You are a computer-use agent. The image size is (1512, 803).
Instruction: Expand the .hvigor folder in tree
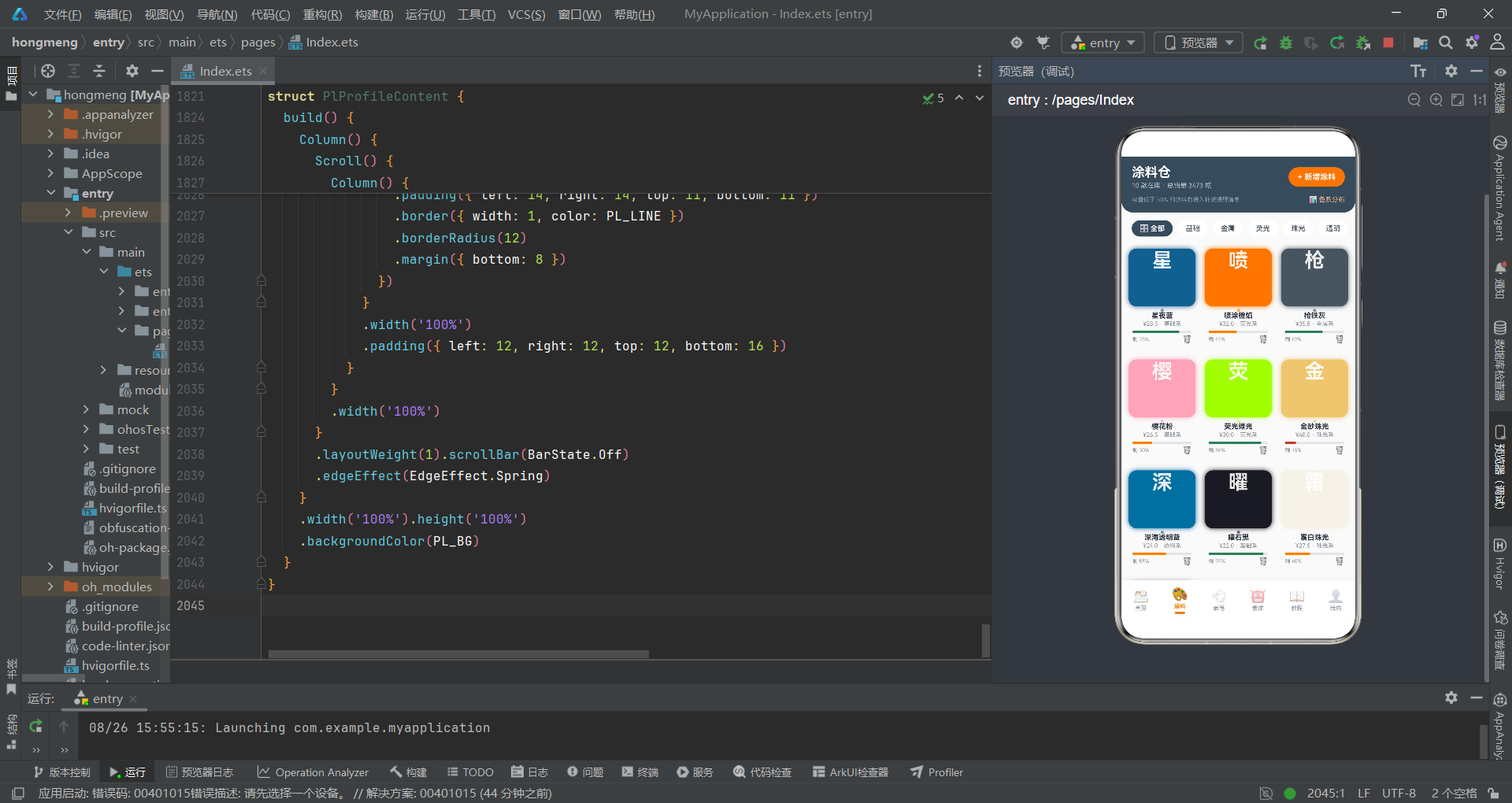[x=50, y=134]
